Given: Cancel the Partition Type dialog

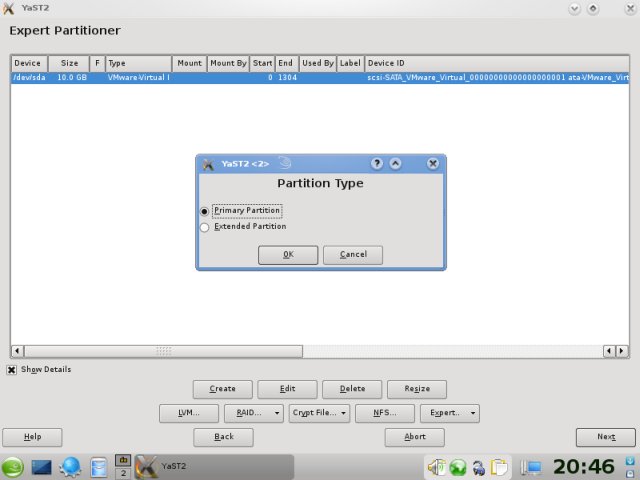Looking at the screenshot, I should pos(353,255).
